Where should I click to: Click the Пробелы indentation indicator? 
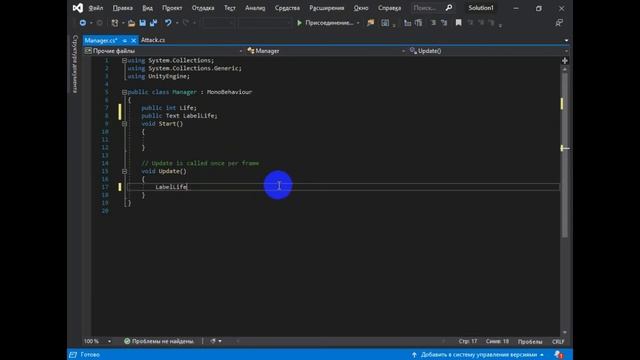[530, 341]
